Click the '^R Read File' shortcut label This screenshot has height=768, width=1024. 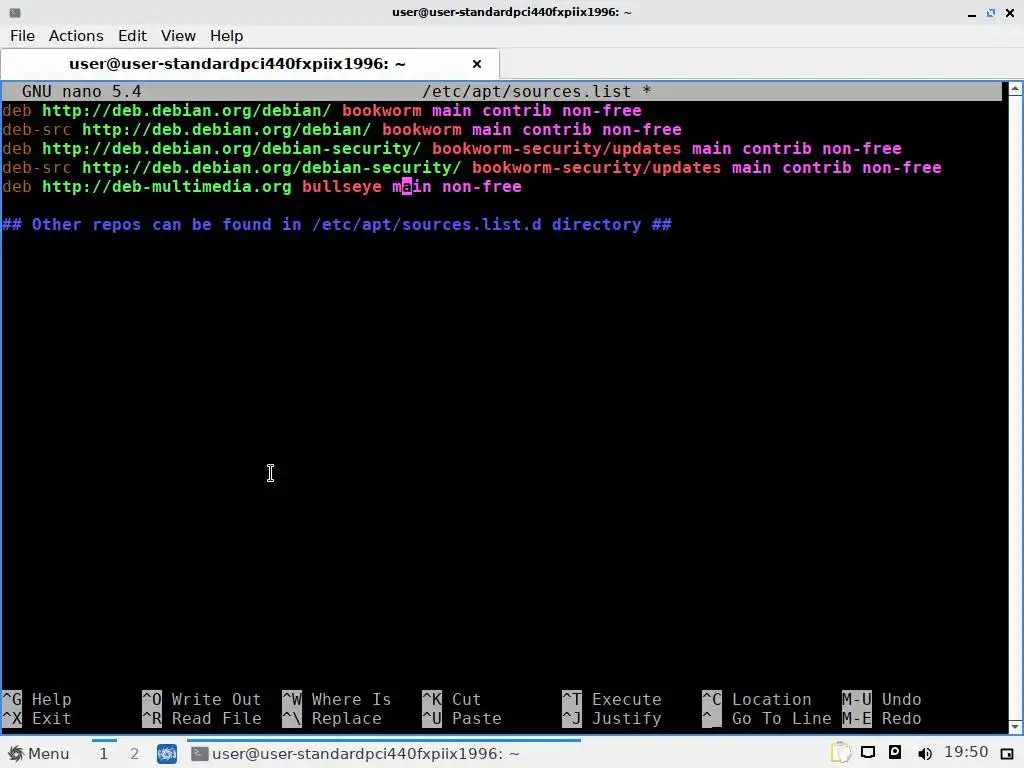(202, 718)
